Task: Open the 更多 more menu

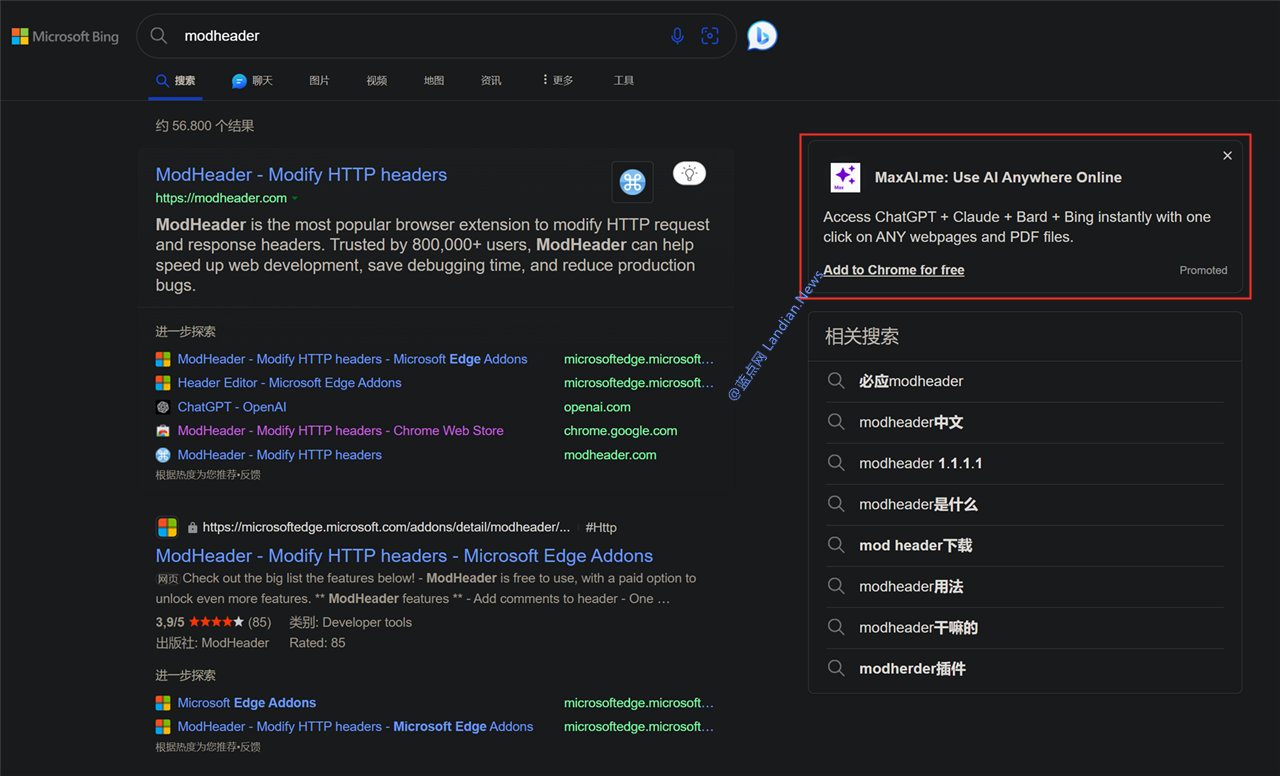Action: (558, 80)
